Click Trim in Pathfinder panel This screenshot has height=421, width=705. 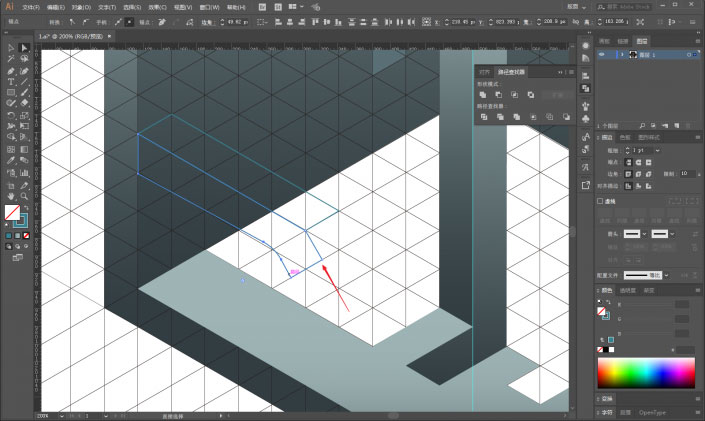pyautogui.click(x=500, y=117)
